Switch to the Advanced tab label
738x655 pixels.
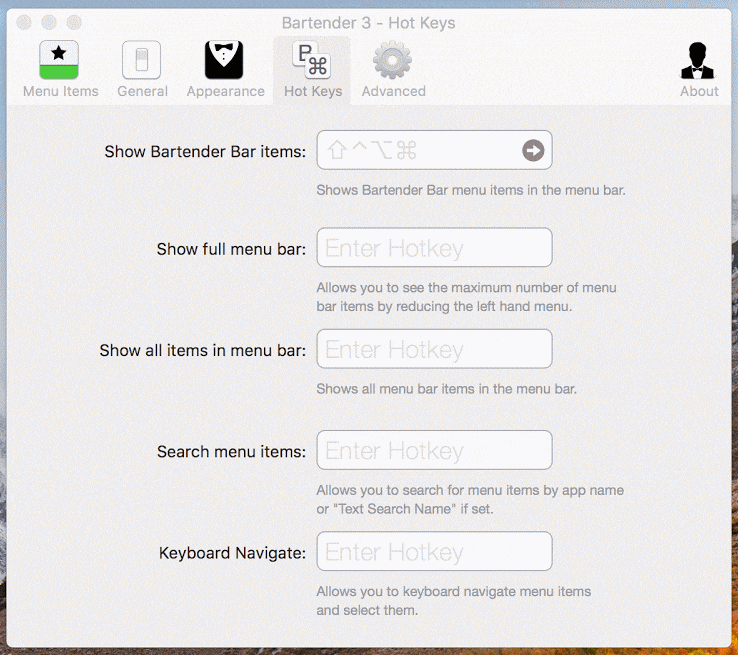coord(394,91)
